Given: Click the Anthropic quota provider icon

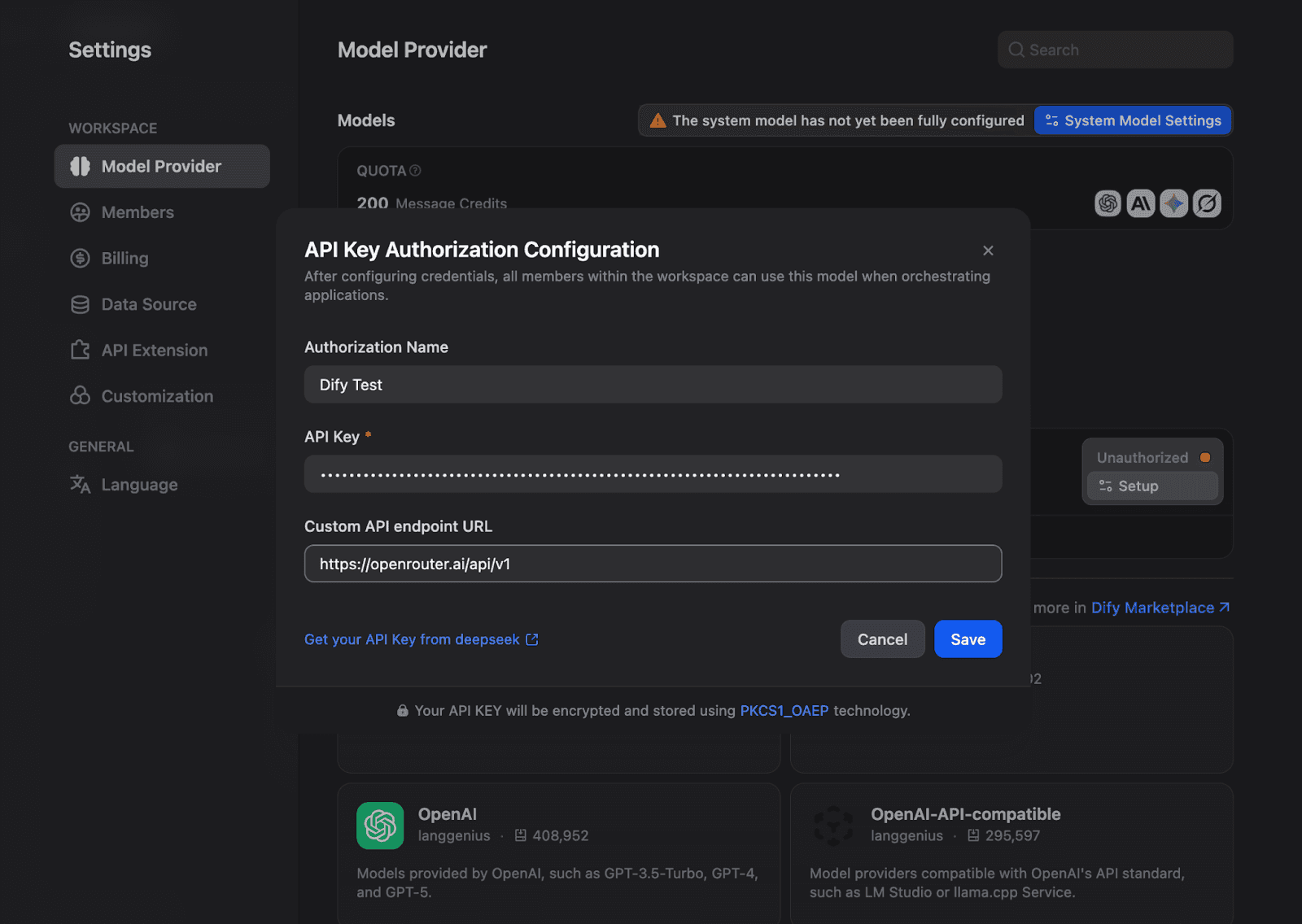Looking at the screenshot, I should click(1141, 203).
